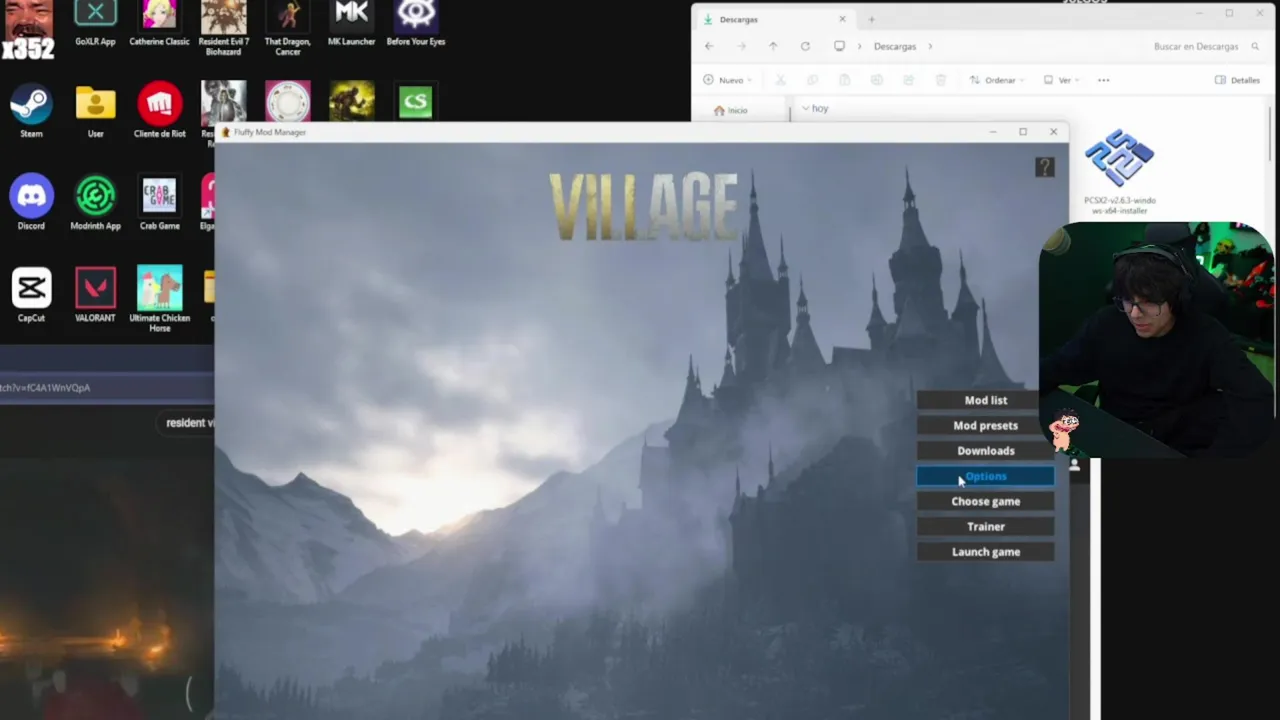The height and width of the screenshot is (720, 1280).
Task: Open Before Your Eyes desktop icon
Action: click(415, 24)
